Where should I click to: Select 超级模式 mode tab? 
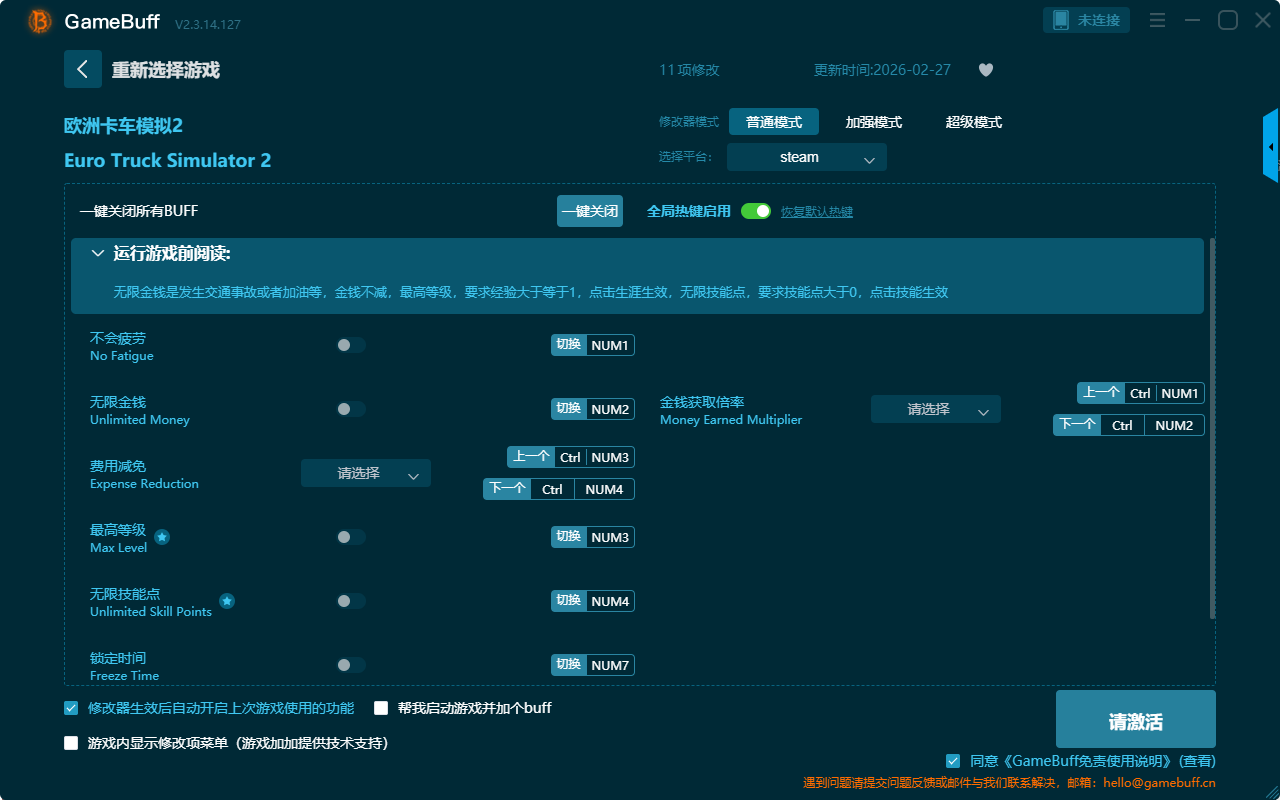point(973,122)
